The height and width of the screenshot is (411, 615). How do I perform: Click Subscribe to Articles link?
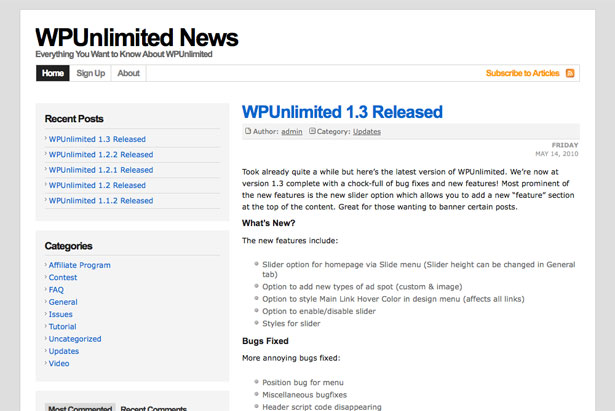(522, 73)
